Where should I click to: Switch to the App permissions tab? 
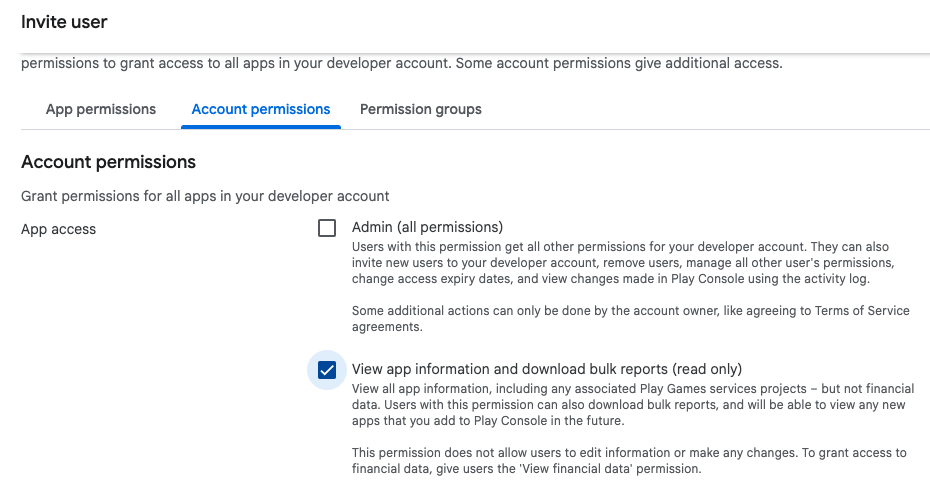pyautogui.click(x=101, y=109)
